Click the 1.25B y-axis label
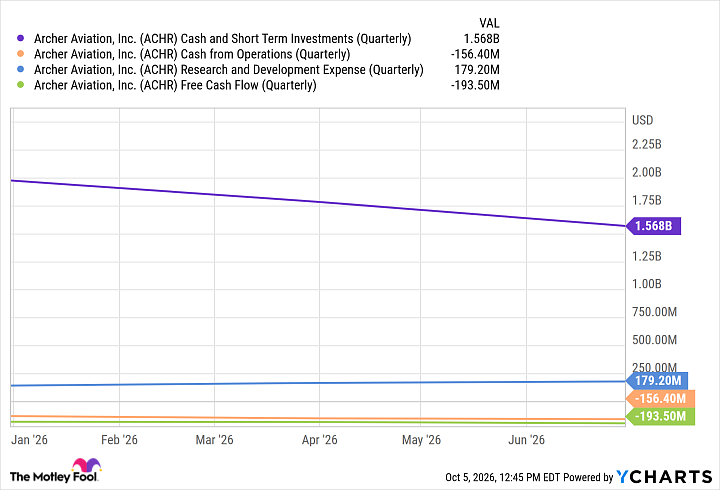The height and width of the screenshot is (490, 720). click(x=647, y=256)
